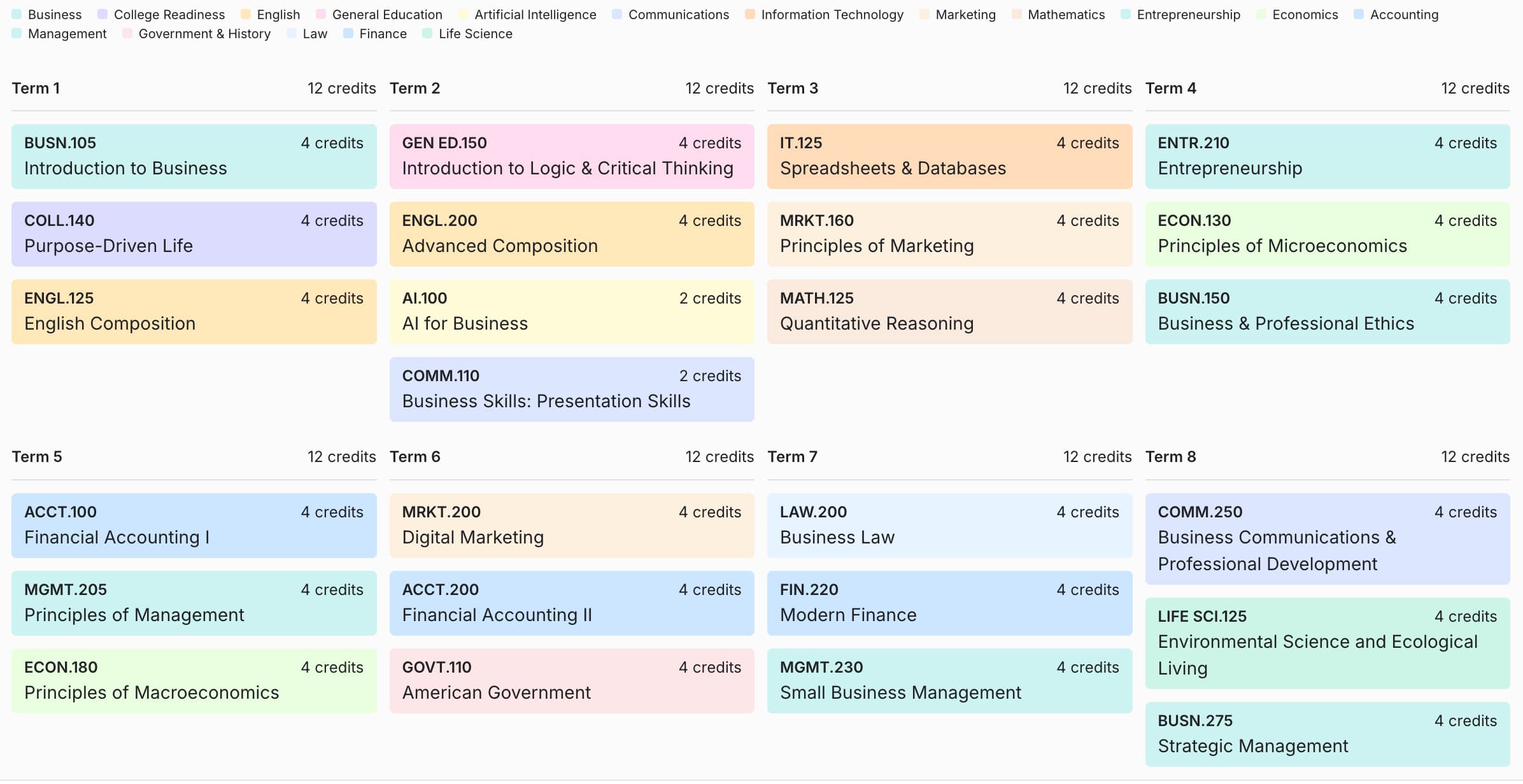Click the Government & History legend swatch

[127, 33]
